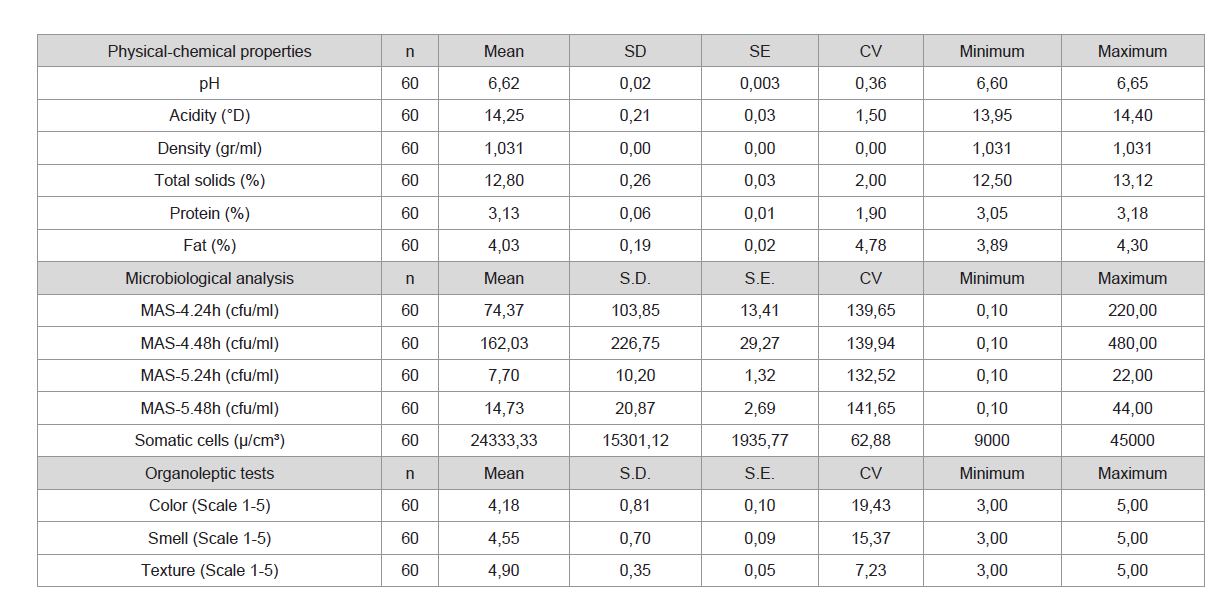Click the maximum value 45000

[x=1132, y=441]
